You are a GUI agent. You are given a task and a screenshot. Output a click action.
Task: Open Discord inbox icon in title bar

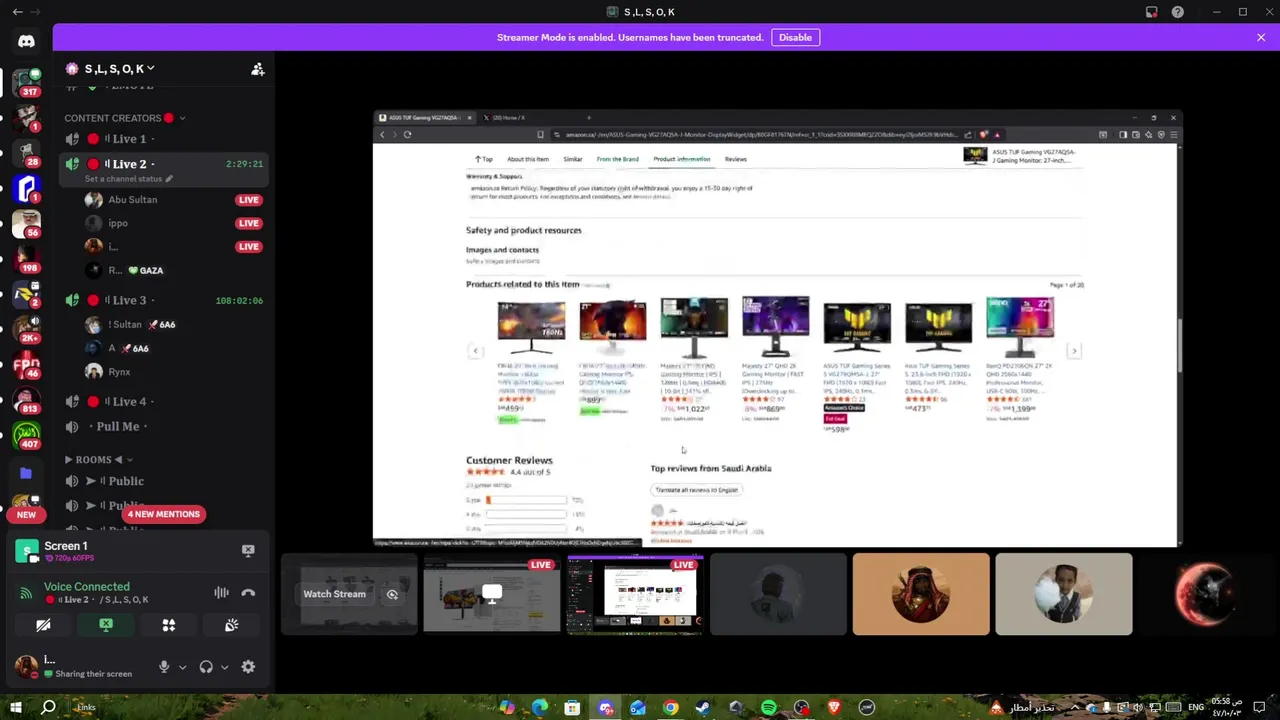[x=1152, y=12]
